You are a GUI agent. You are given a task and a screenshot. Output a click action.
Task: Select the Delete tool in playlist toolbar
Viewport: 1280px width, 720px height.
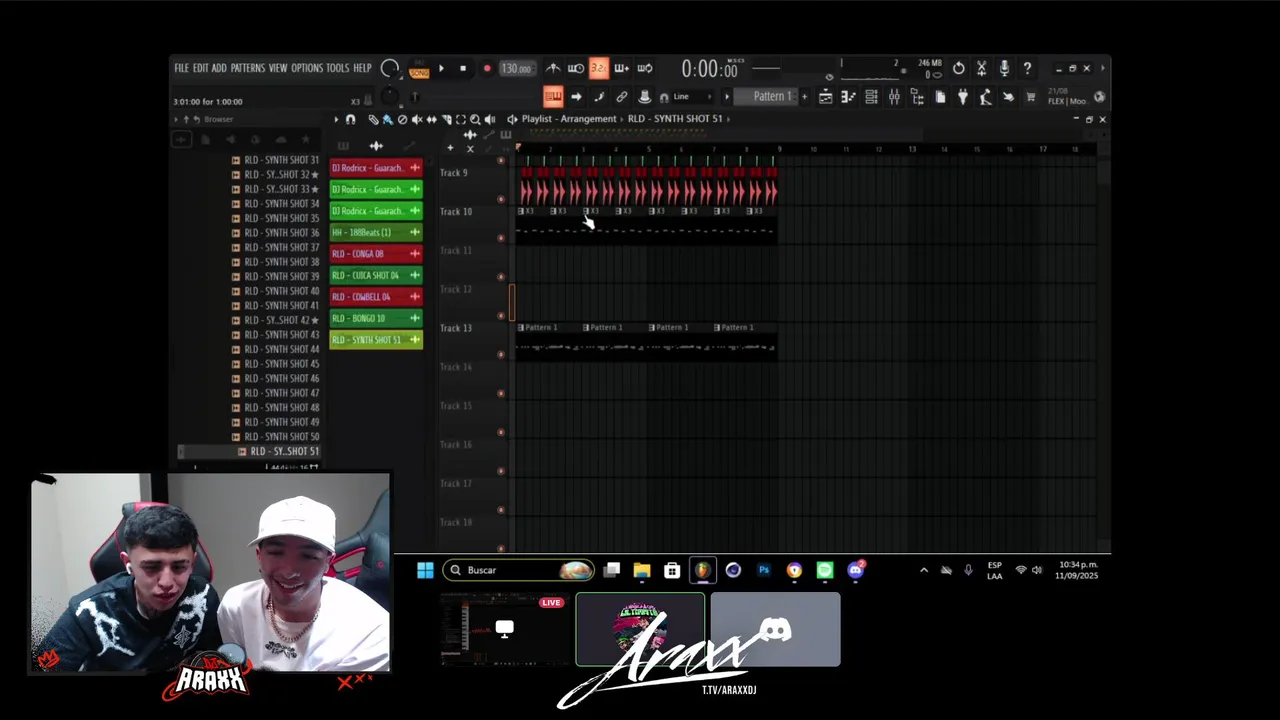click(402, 119)
